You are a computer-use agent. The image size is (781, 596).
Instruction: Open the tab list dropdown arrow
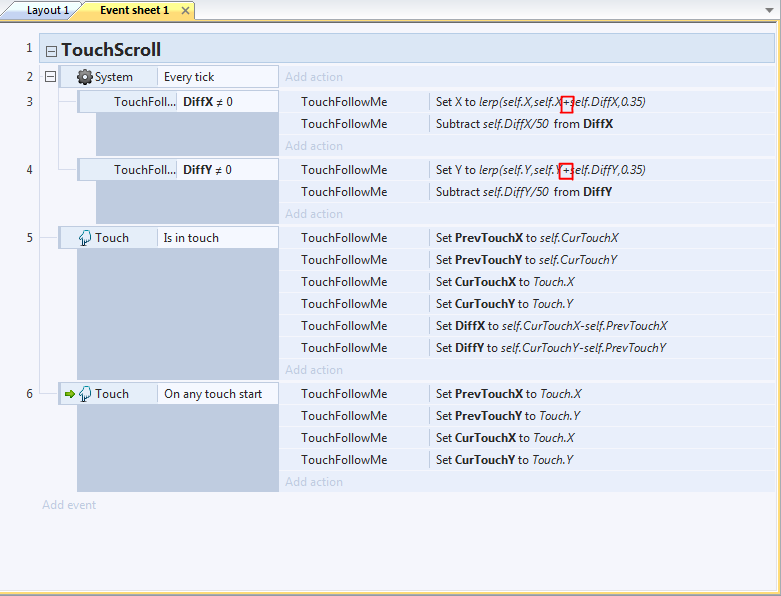pyautogui.click(x=769, y=10)
